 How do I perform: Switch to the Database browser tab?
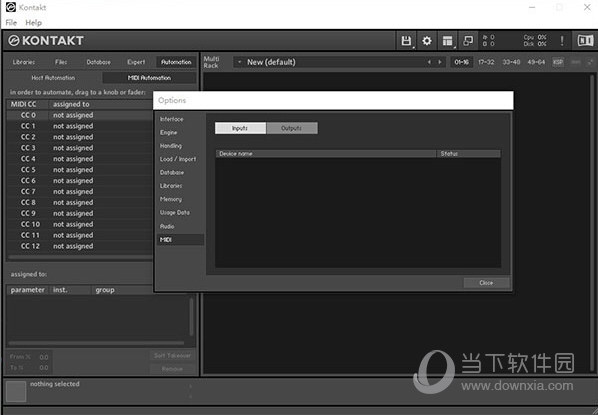tap(98, 62)
